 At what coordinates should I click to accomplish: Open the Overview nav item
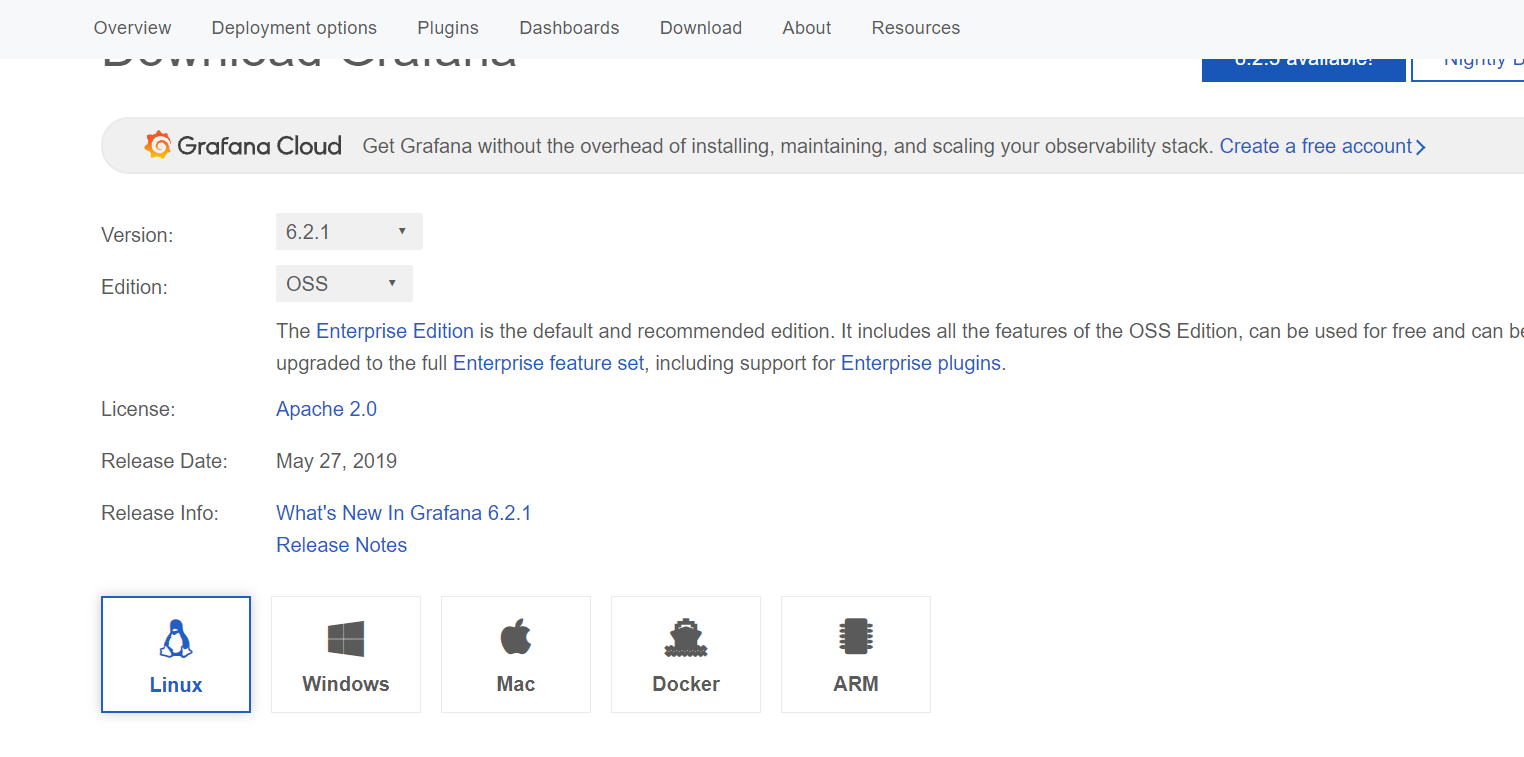tap(132, 28)
